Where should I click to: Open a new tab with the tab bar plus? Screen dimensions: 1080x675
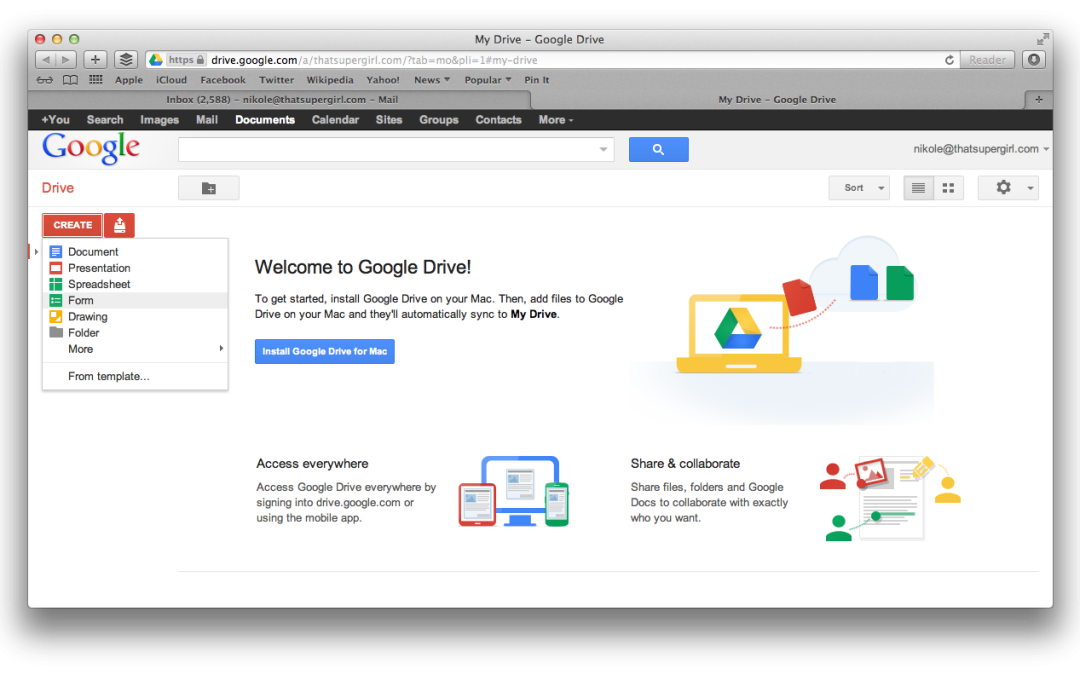tap(1039, 99)
